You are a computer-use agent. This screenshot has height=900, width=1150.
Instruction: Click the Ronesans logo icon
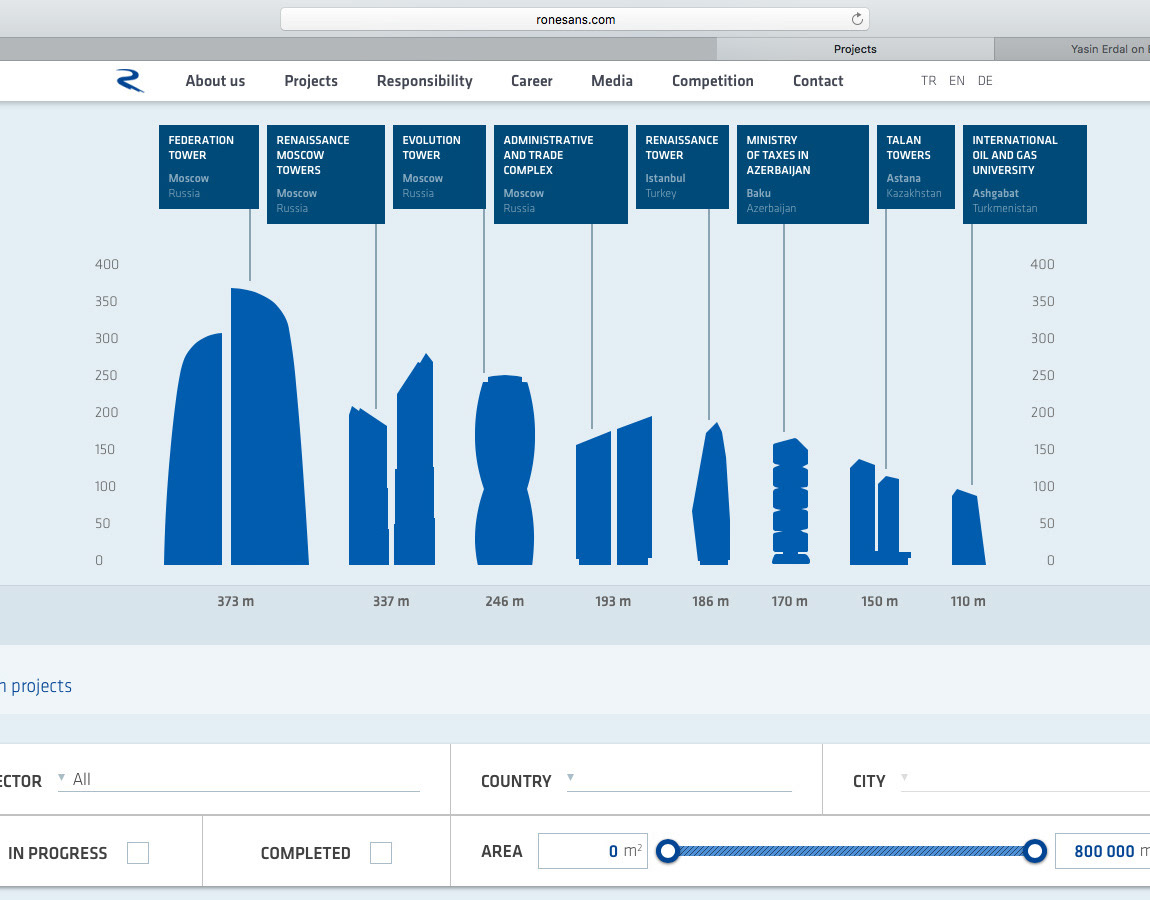tap(130, 81)
